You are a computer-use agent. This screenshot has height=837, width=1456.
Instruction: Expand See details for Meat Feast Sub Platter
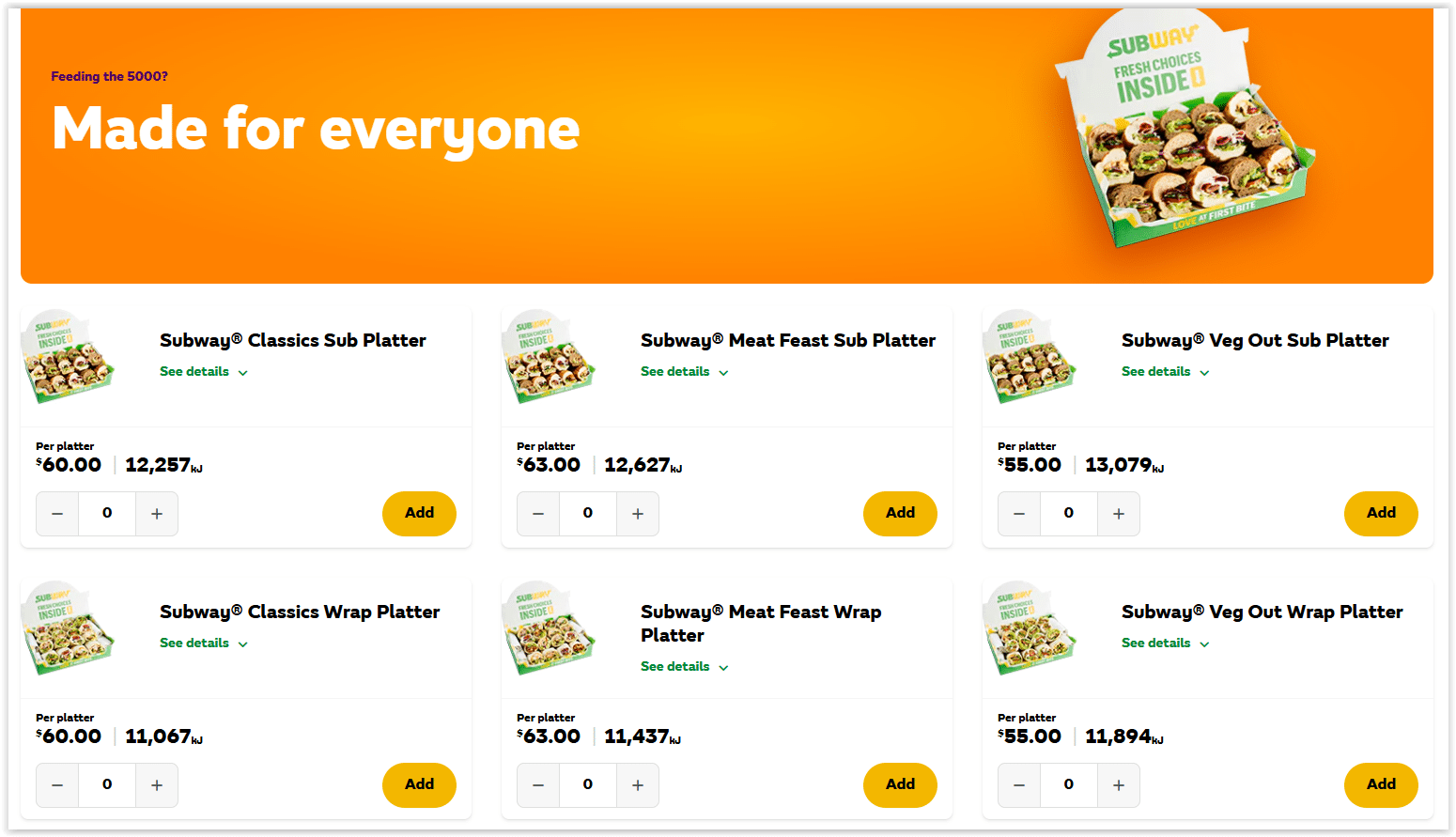click(684, 372)
